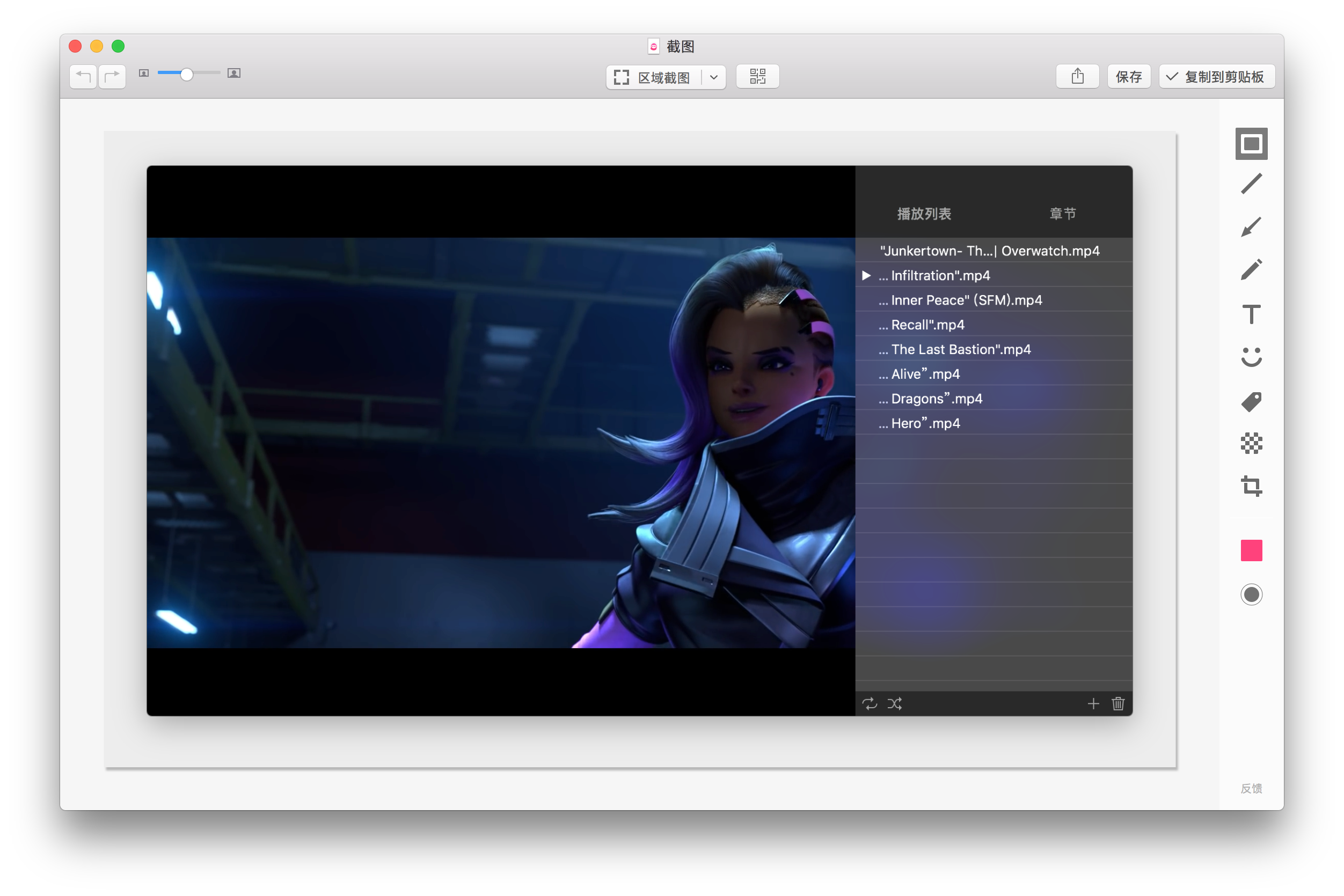Select the Junkertown Overwatch.mp4 playlist entry

click(x=994, y=250)
